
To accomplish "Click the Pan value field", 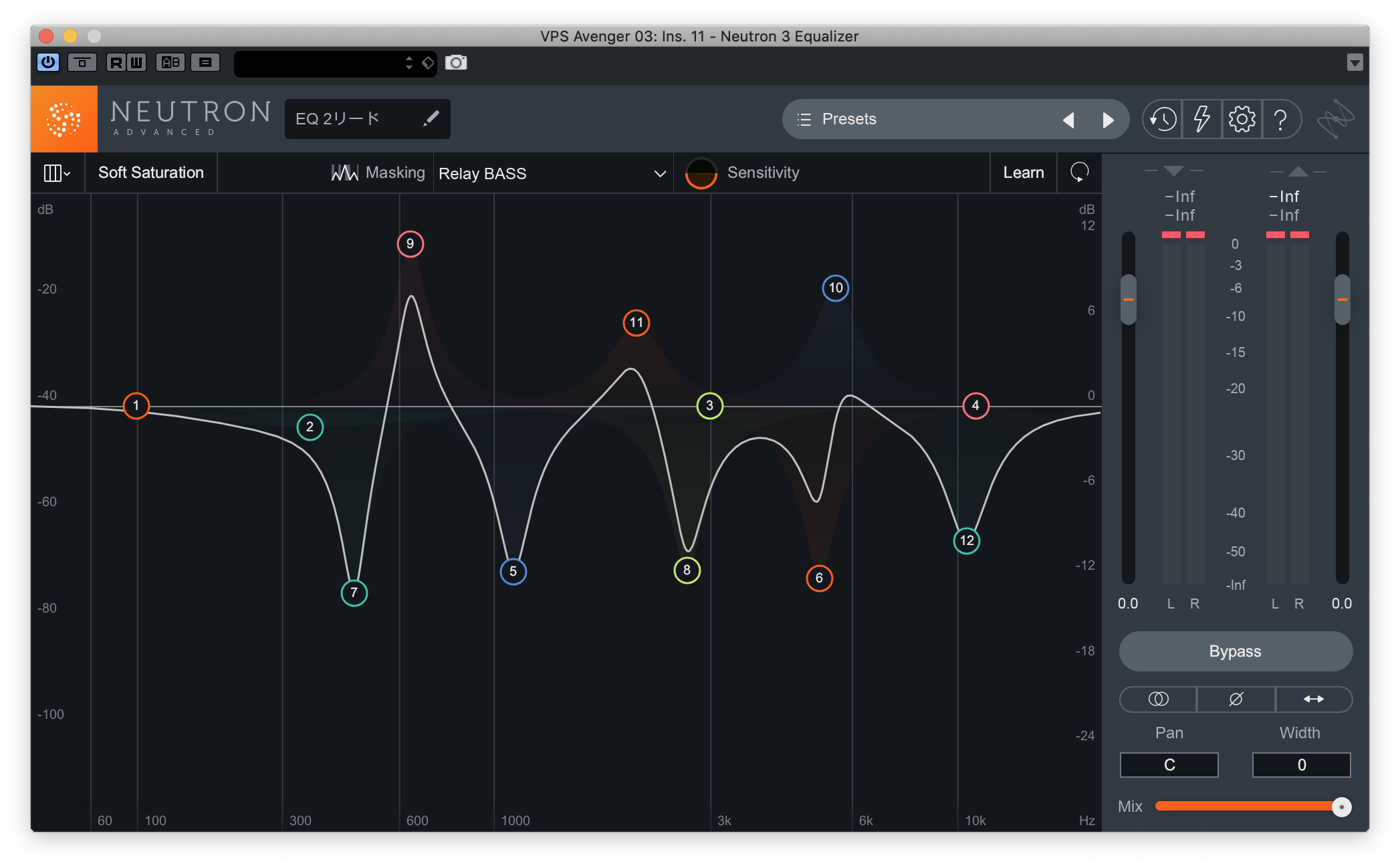I will click(1169, 765).
